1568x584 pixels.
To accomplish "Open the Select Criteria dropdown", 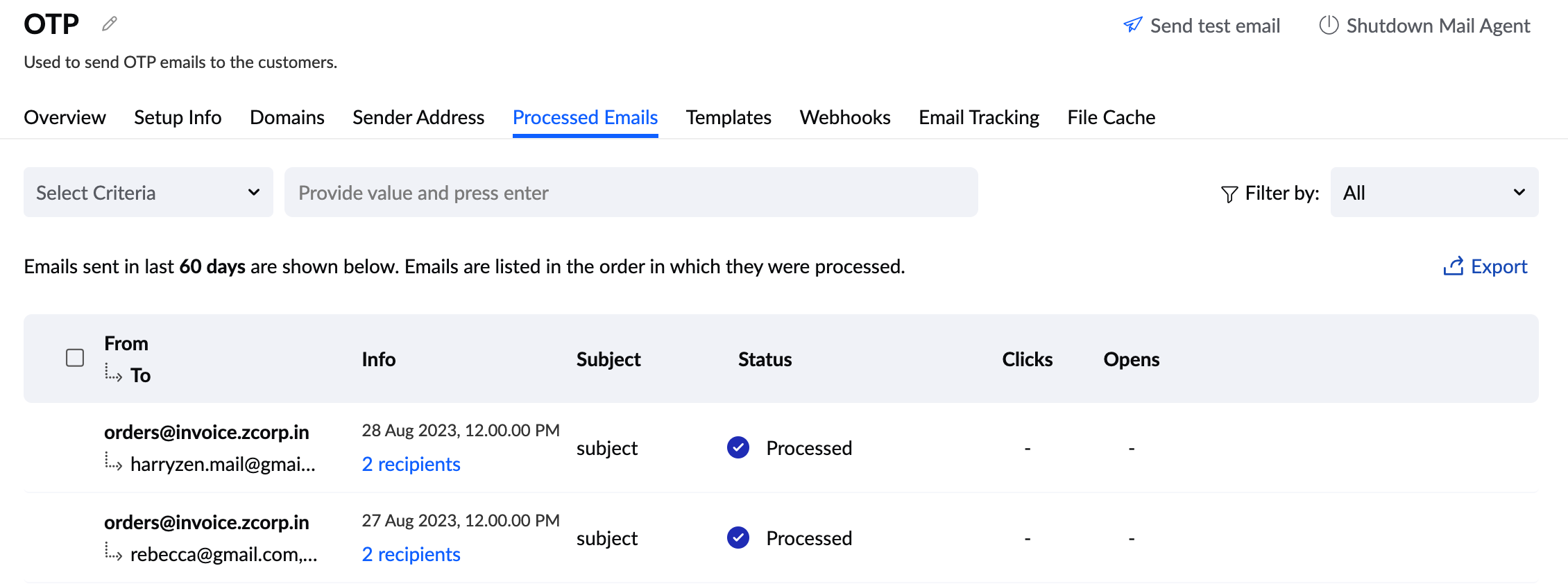I will tap(148, 193).
